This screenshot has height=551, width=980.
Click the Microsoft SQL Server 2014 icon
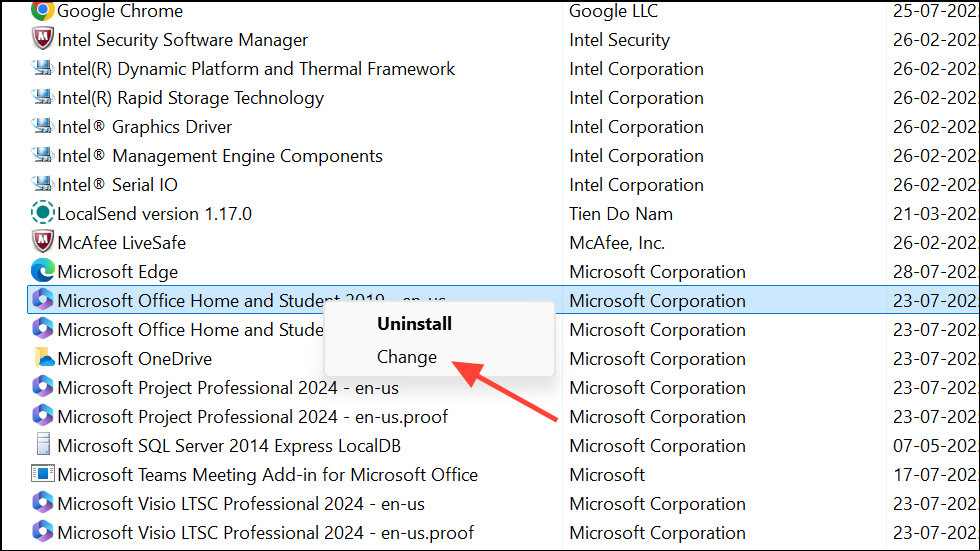(42, 446)
